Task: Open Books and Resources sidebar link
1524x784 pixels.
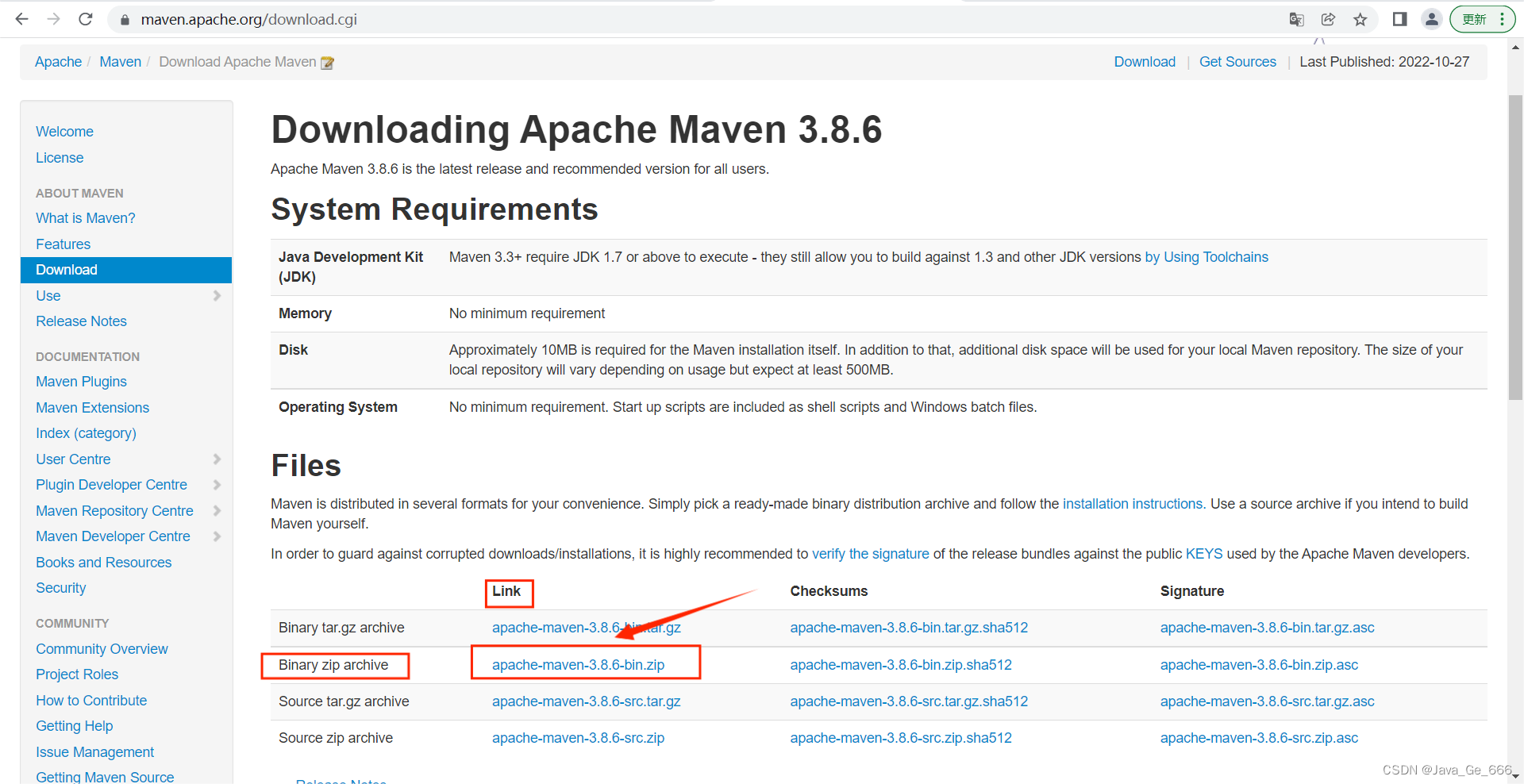Action: point(103,563)
